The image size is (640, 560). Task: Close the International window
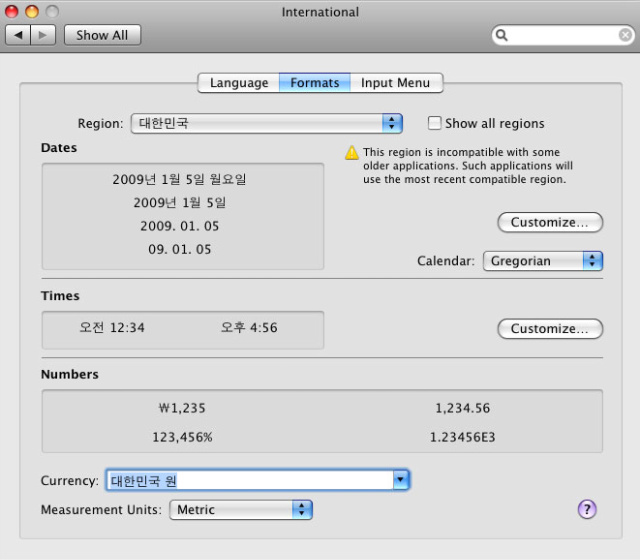click(12, 11)
